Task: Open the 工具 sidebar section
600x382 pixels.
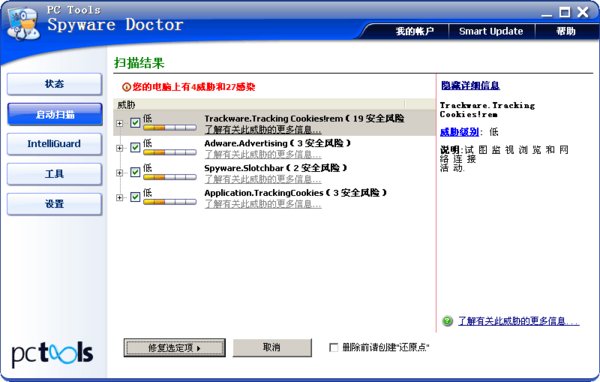Action: pyautogui.click(x=54, y=174)
